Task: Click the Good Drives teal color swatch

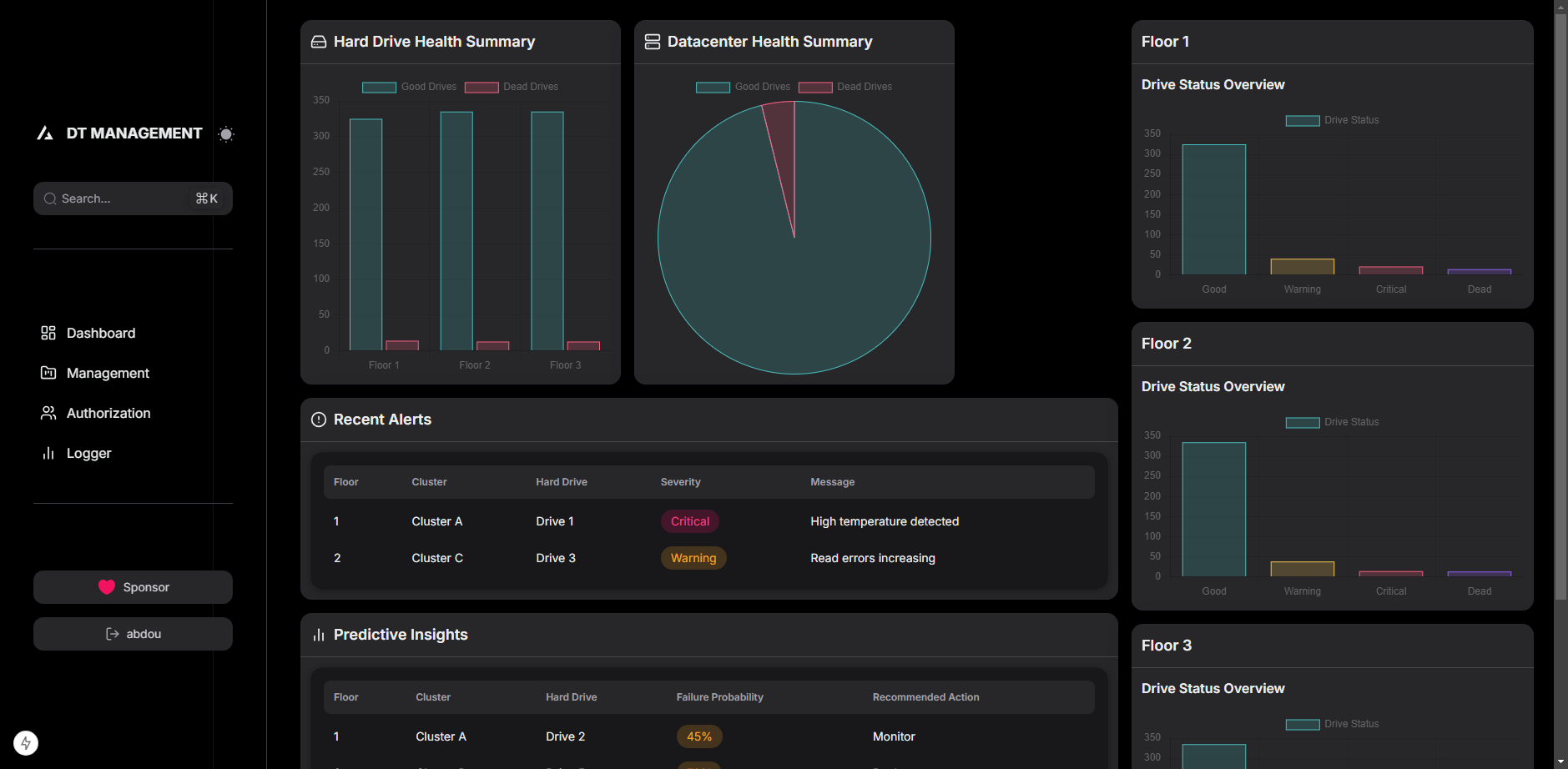Action: [379, 86]
